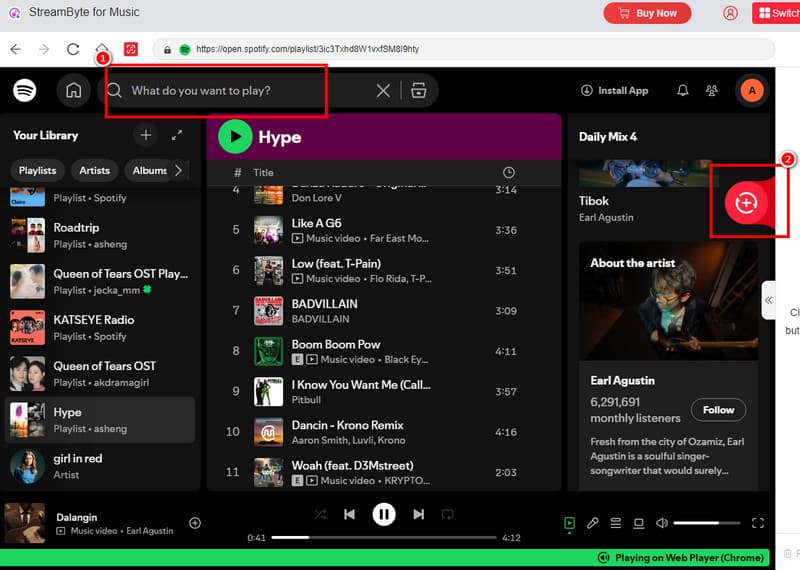The image size is (800, 570).
Task: Clear the search field with X
Action: click(x=383, y=91)
